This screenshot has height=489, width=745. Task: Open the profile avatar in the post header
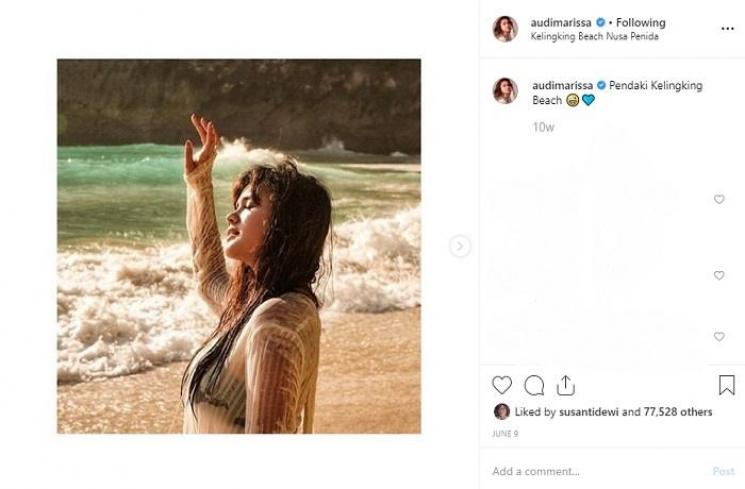(x=505, y=29)
